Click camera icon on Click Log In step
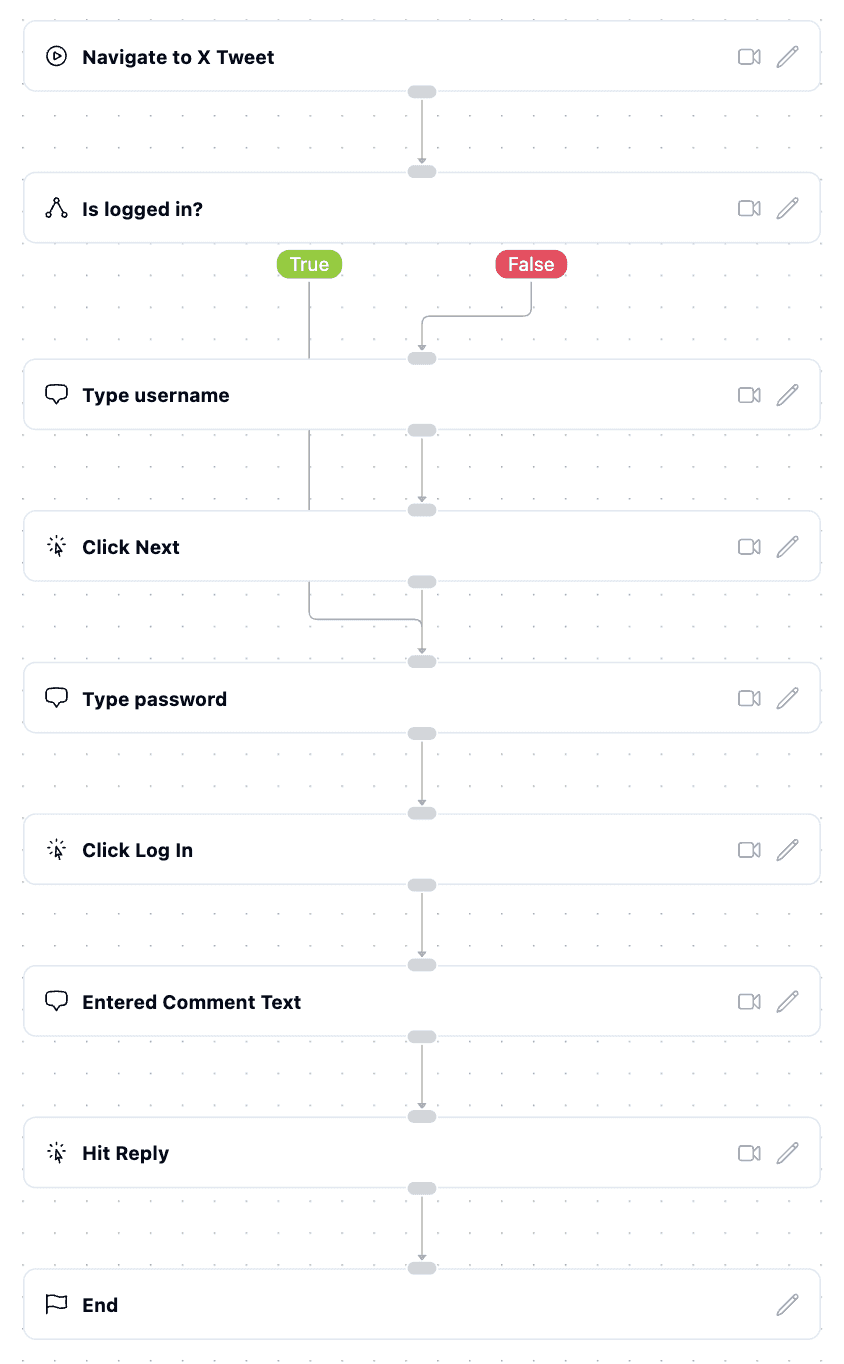The width and height of the screenshot is (844, 1364). coord(749,850)
